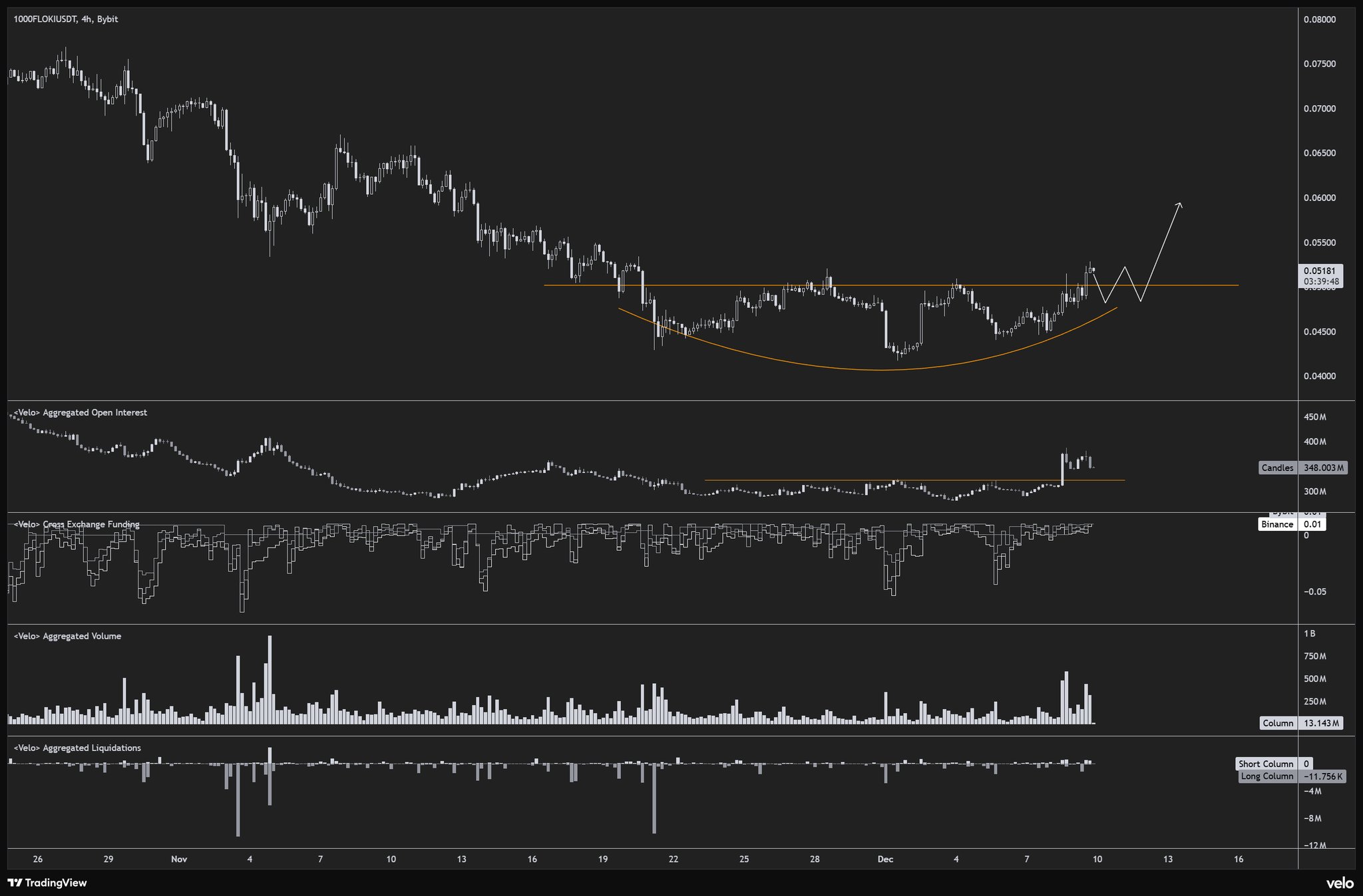Screen dimensions: 1363x896
Task: Click the 1000FLOKIUSDT symbol title
Action: point(44,19)
